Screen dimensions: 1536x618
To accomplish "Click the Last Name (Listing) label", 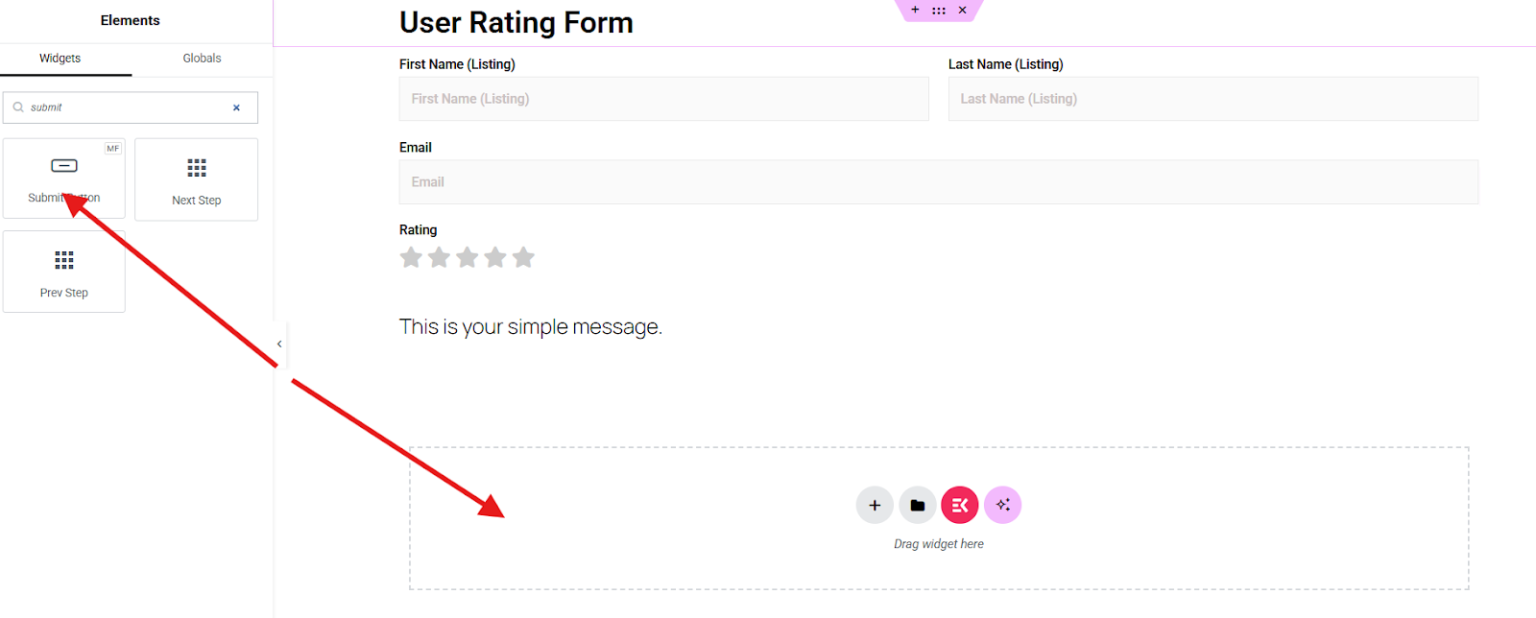I will click(1006, 64).
